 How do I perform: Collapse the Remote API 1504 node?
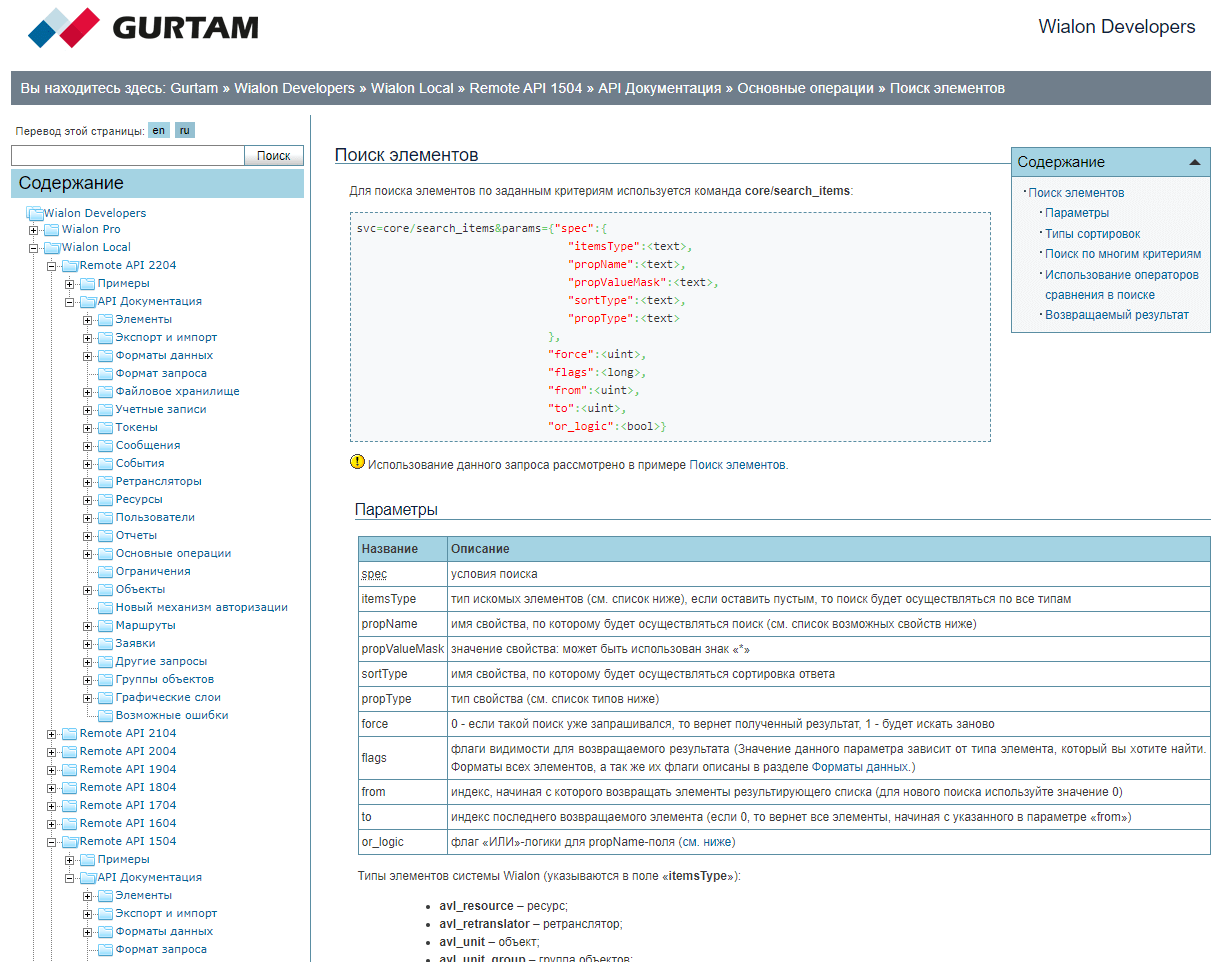click(52, 842)
